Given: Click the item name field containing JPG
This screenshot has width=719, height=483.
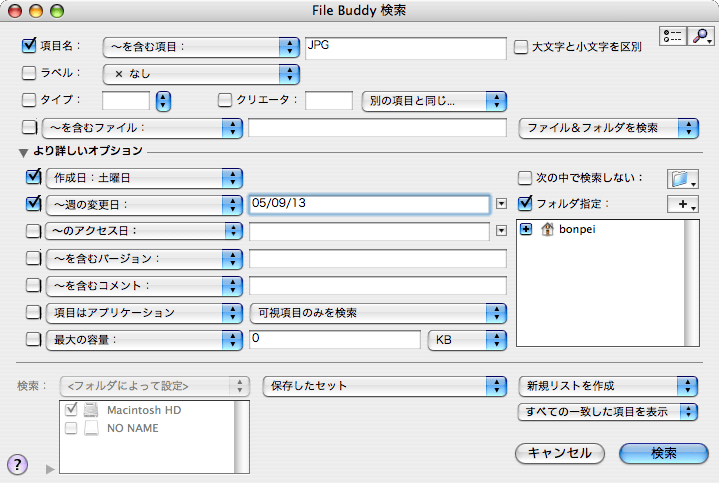Looking at the screenshot, I should 406,48.
